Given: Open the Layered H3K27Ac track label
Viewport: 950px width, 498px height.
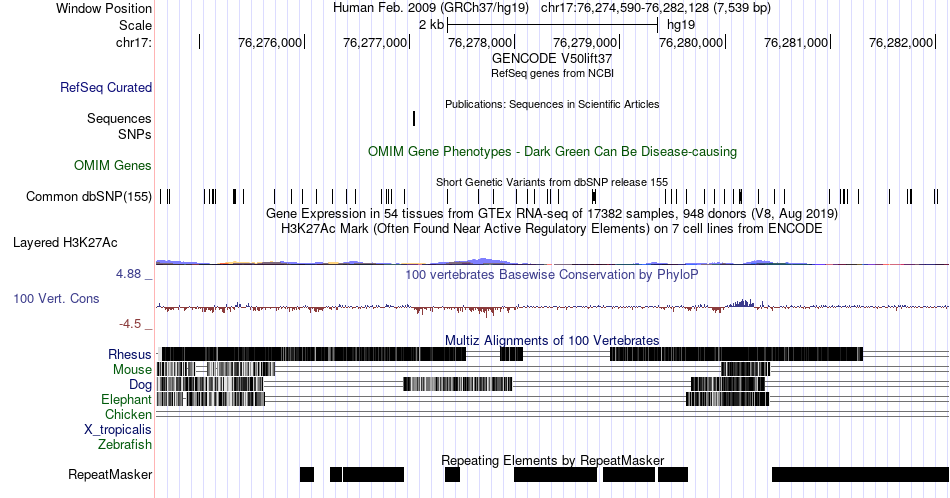Looking at the screenshot, I should tap(65, 242).
